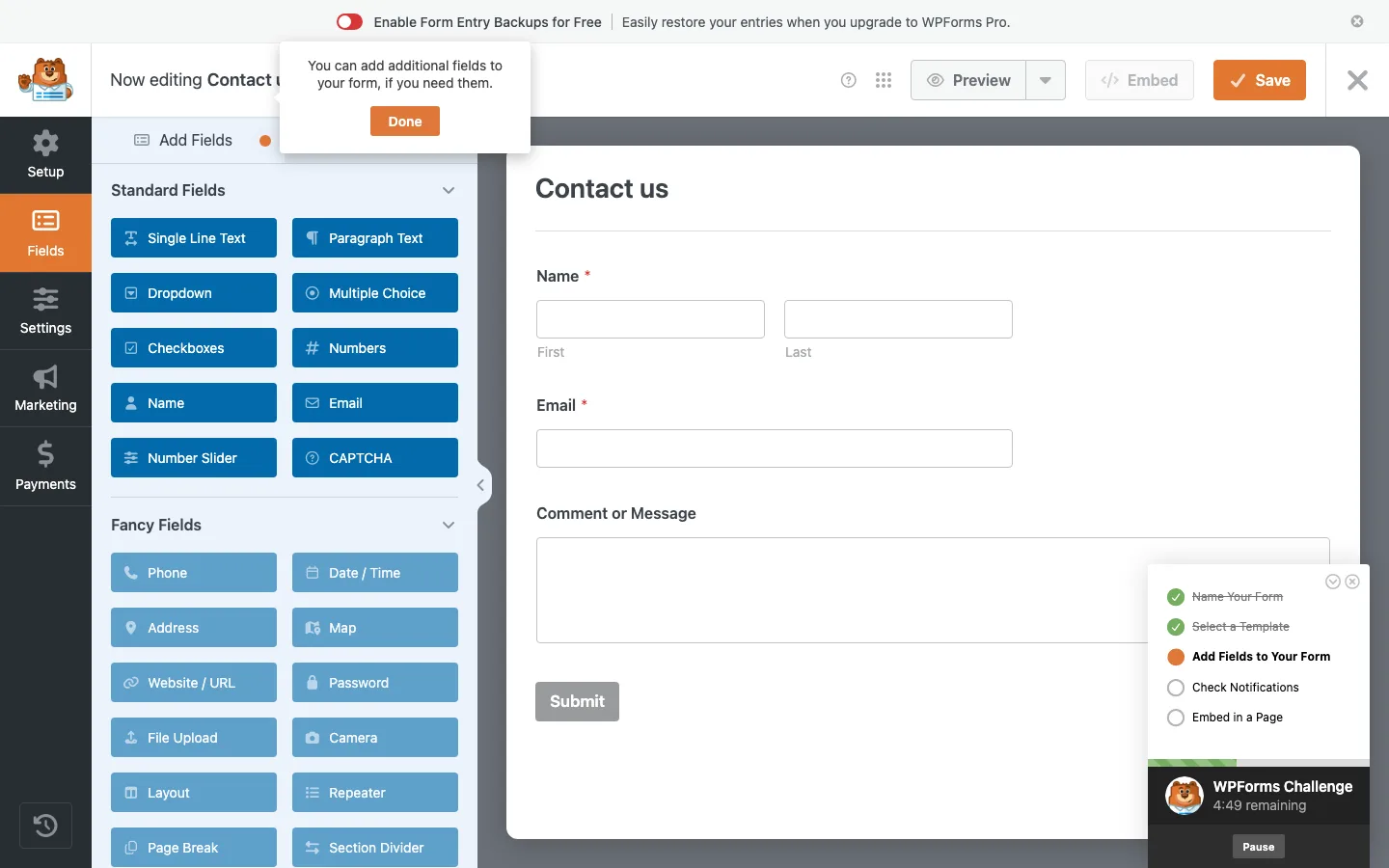Open the Payments sidebar section

click(45, 467)
